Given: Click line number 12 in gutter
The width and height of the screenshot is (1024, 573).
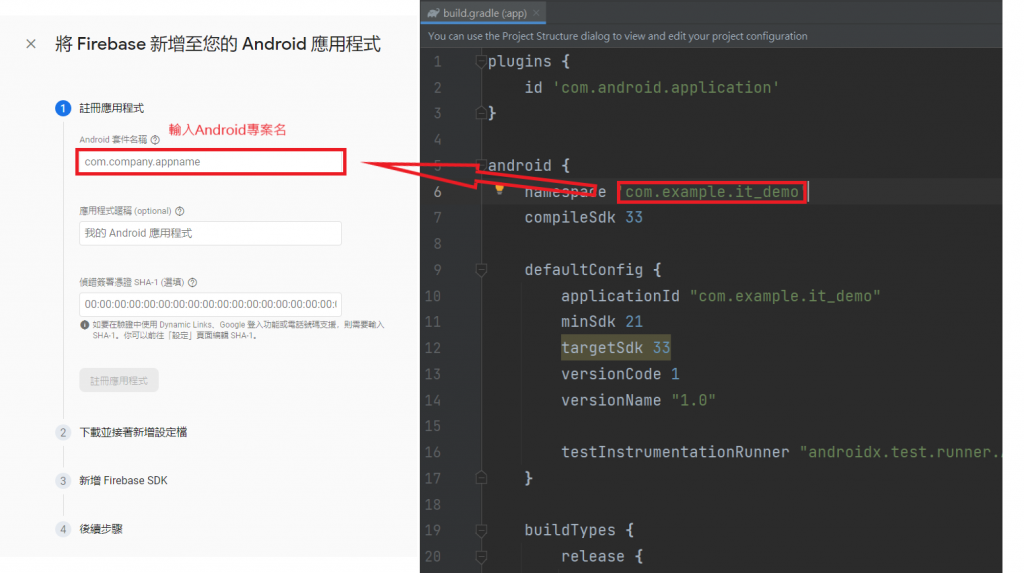Looking at the screenshot, I should [x=432, y=348].
